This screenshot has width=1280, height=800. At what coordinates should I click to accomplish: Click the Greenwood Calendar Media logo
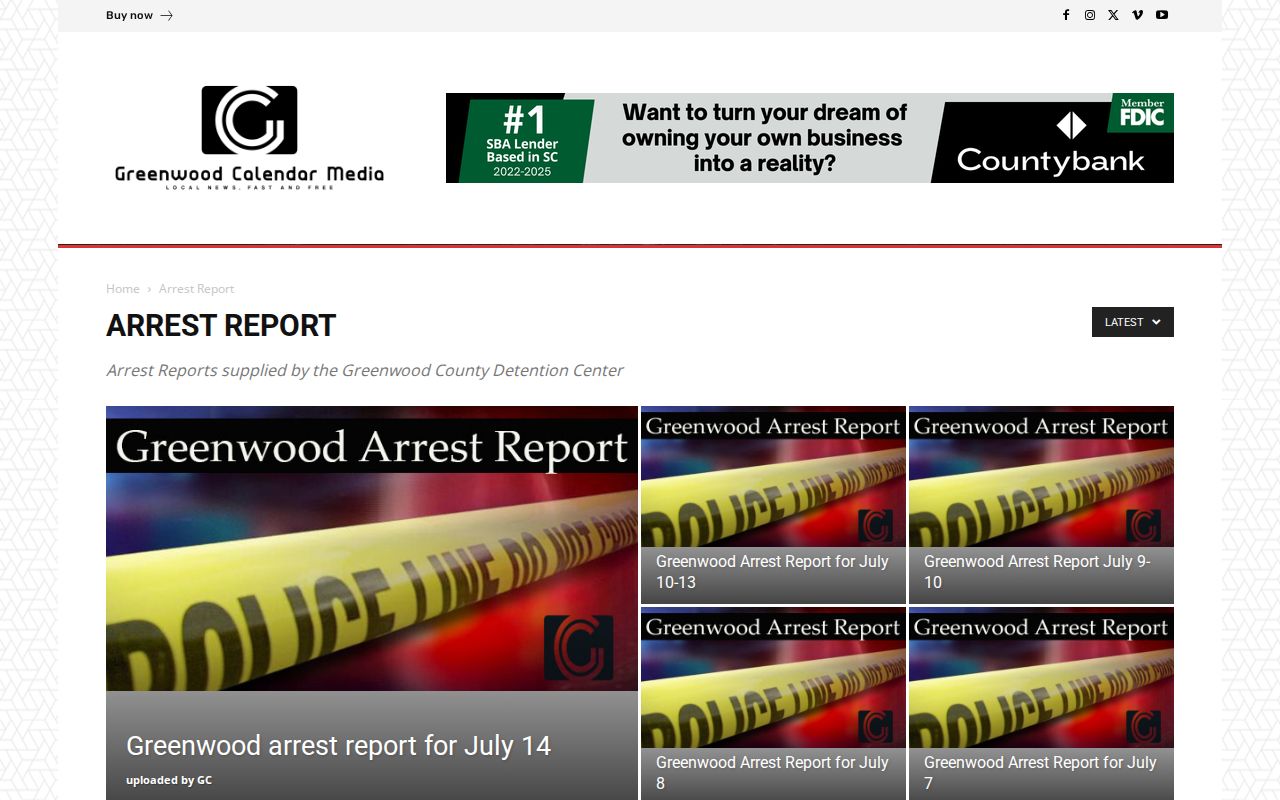click(x=249, y=138)
